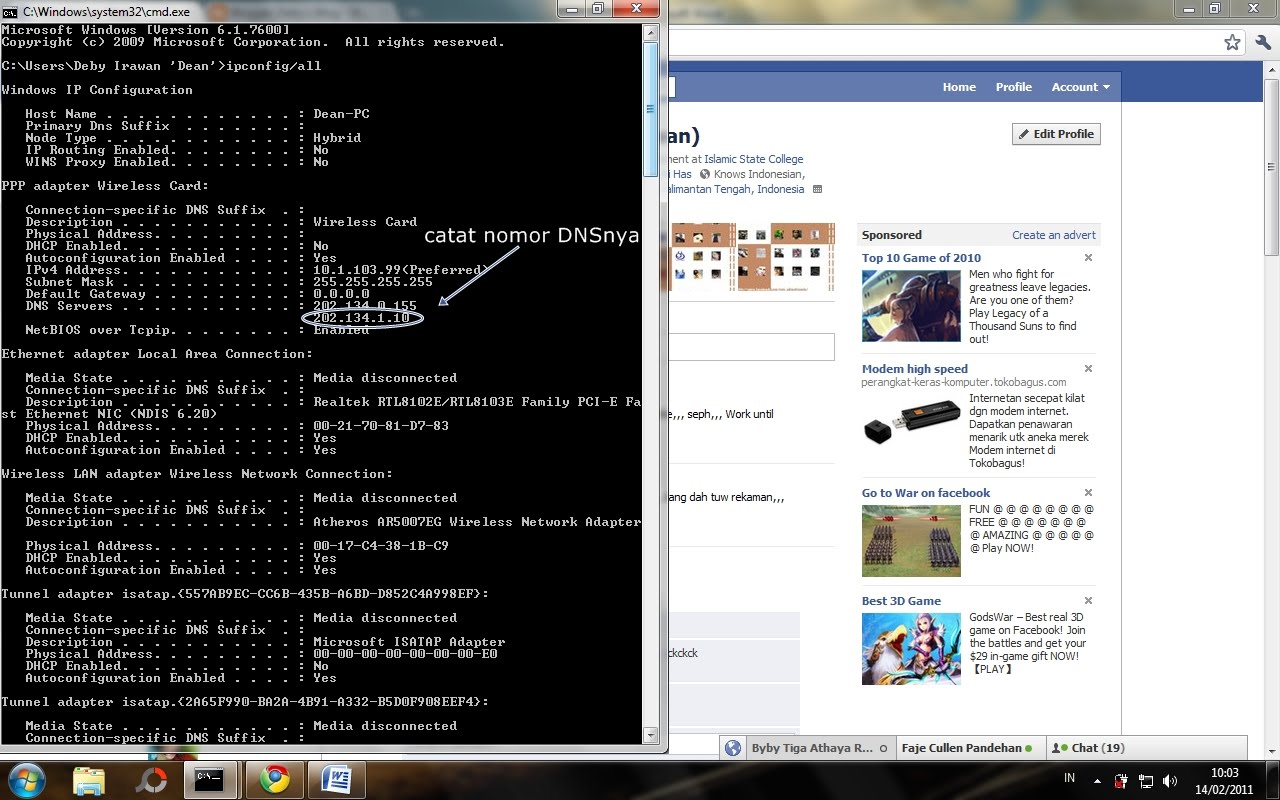Click the Create an advert link
1280x800 pixels.
(x=1054, y=235)
